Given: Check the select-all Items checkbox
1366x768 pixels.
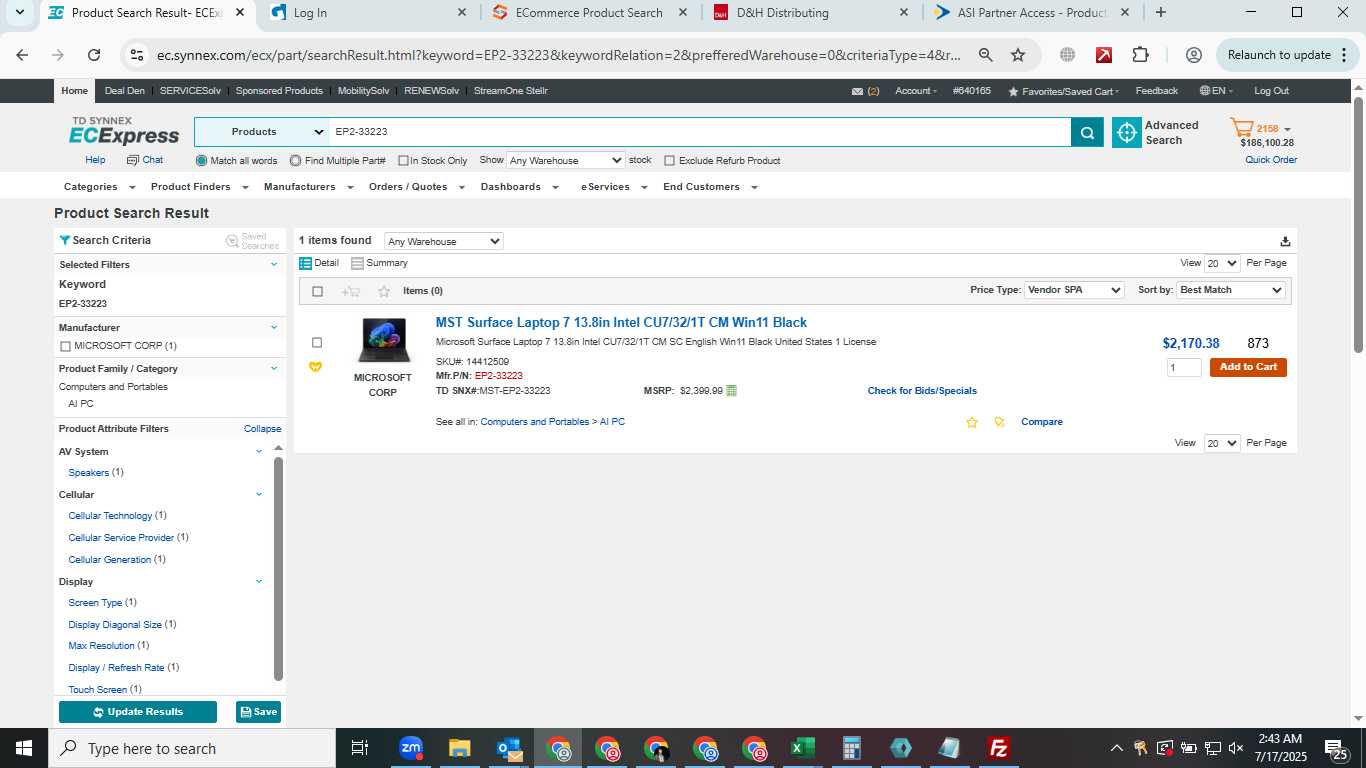Looking at the screenshot, I should pos(317,291).
